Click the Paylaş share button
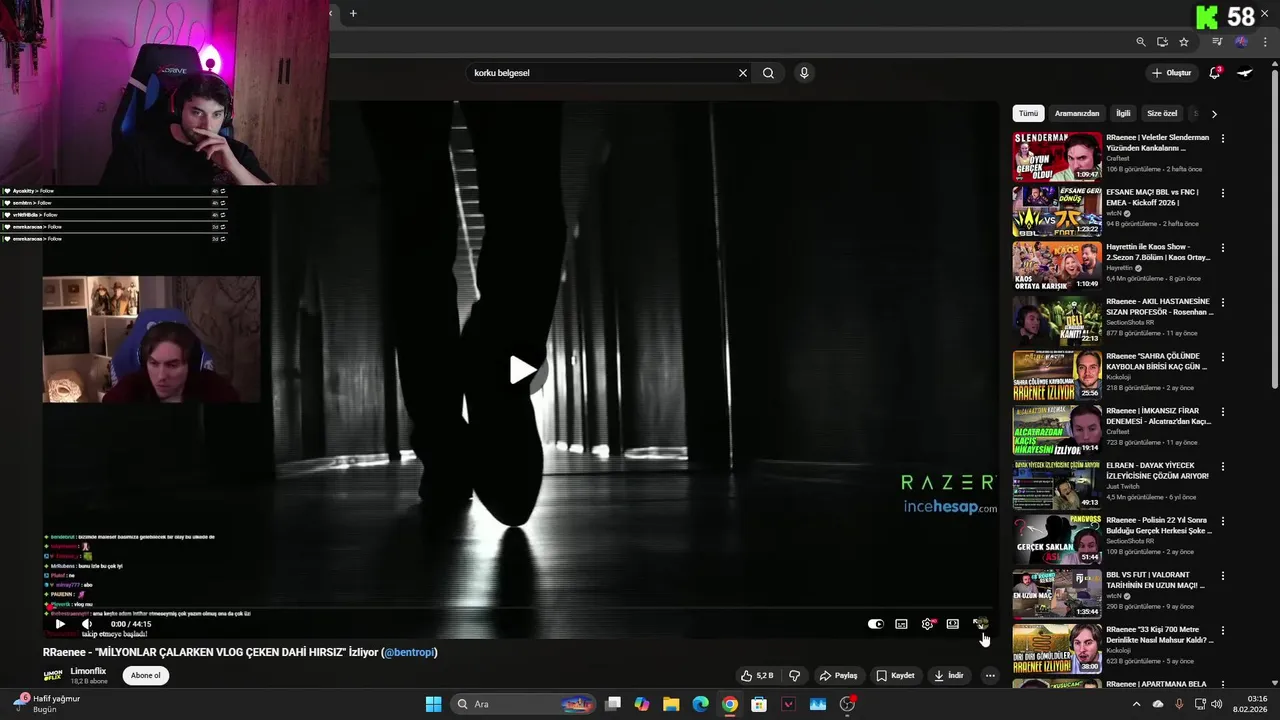The height and width of the screenshot is (720, 1280). coord(838,676)
